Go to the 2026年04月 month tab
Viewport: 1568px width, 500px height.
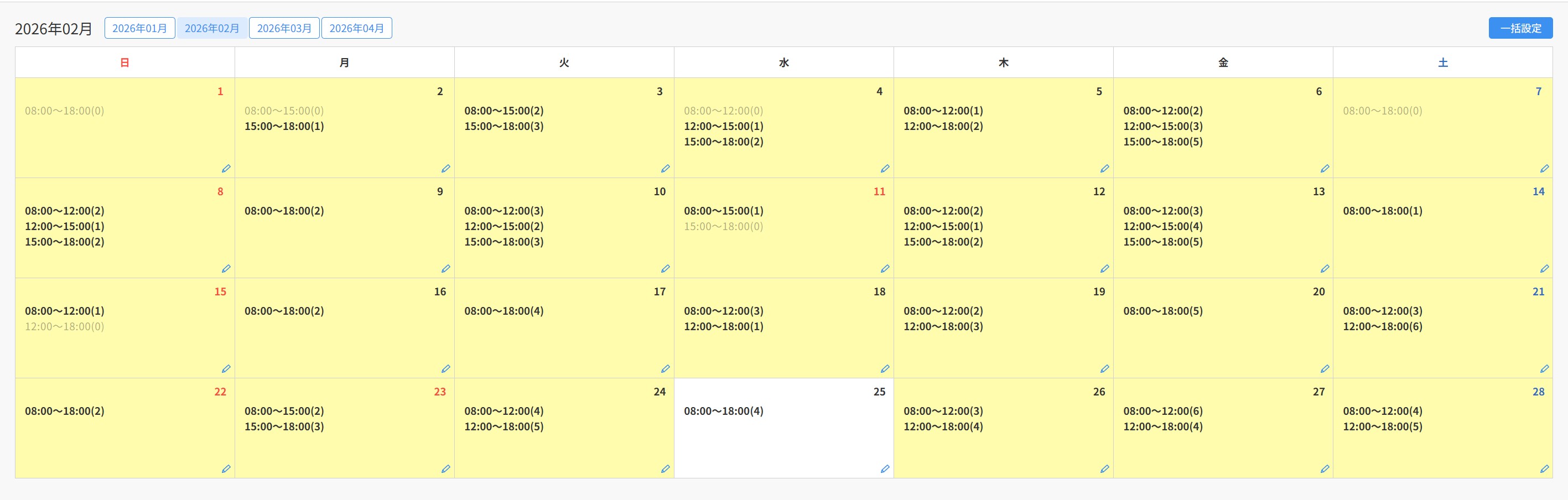pyautogui.click(x=357, y=28)
